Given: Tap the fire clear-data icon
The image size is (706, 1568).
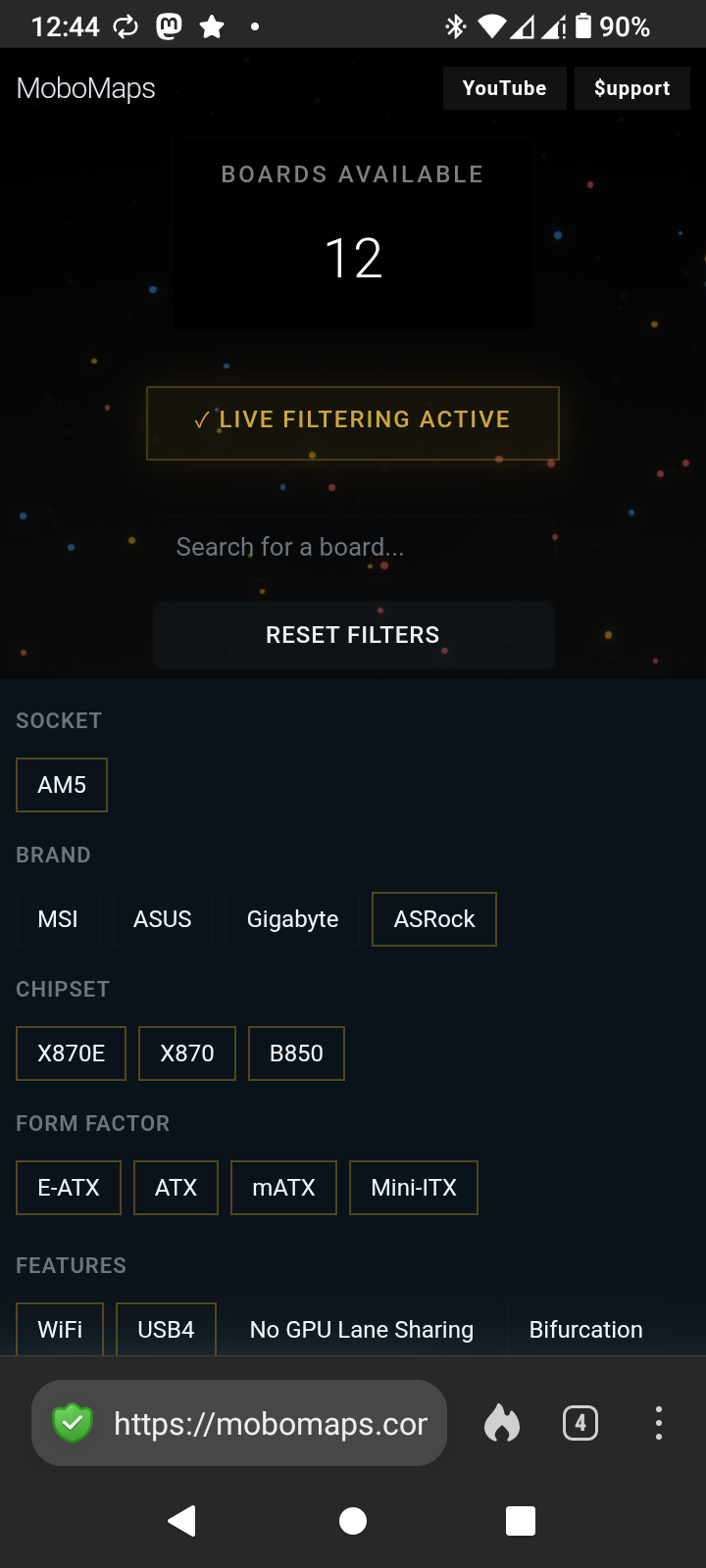Looking at the screenshot, I should (502, 1423).
